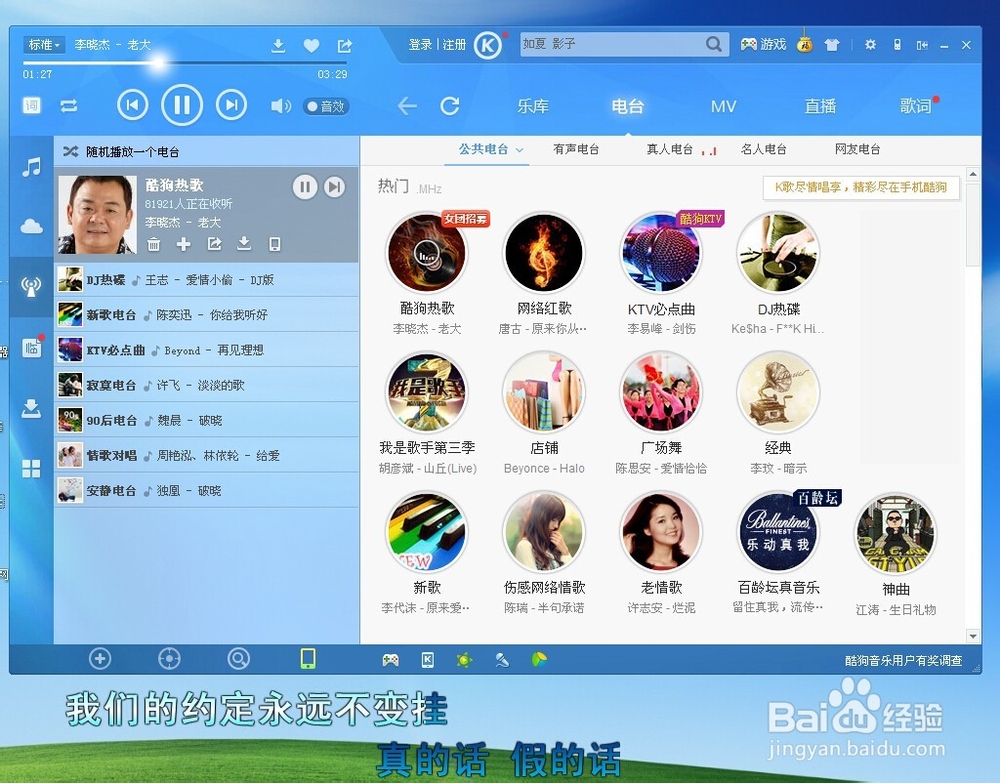This screenshot has width=1000, height=783.
Task: Pause the 酷狗热歌 radio station
Action: (305, 187)
